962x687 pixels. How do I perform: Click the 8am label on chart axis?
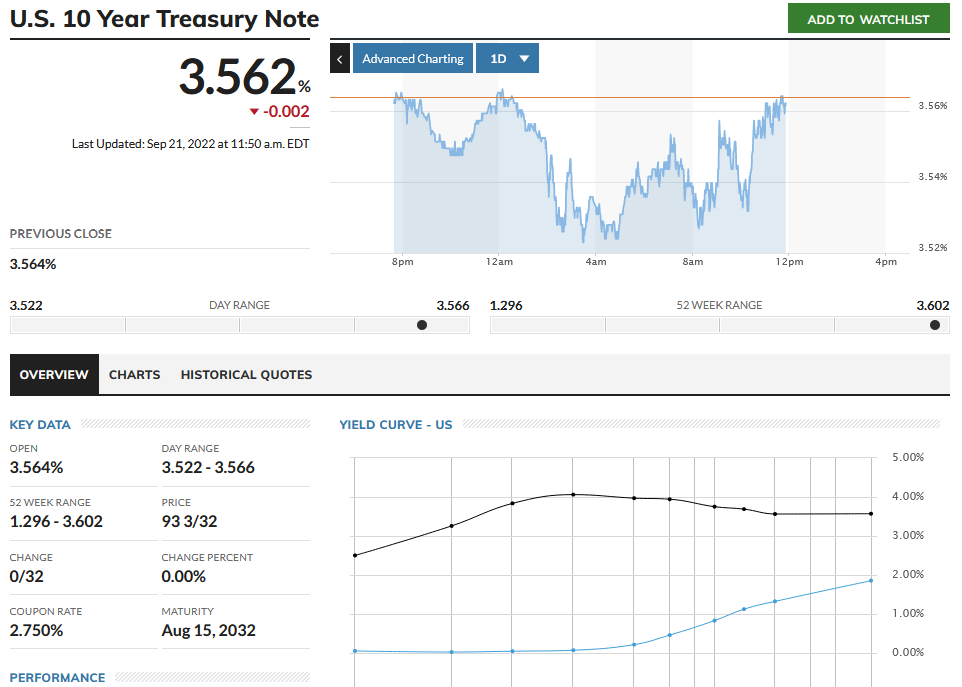point(693,262)
